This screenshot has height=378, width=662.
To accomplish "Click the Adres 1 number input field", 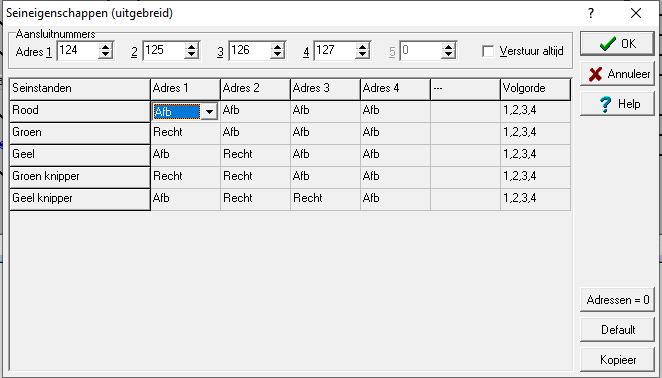I will (79, 51).
